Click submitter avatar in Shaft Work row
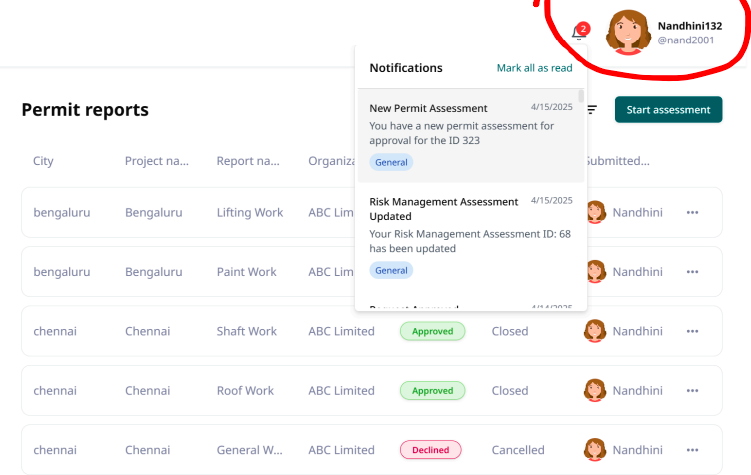Image resolution: width=751 pixels, height=475 pixels. pyautogui.click(x=596, y=331)
